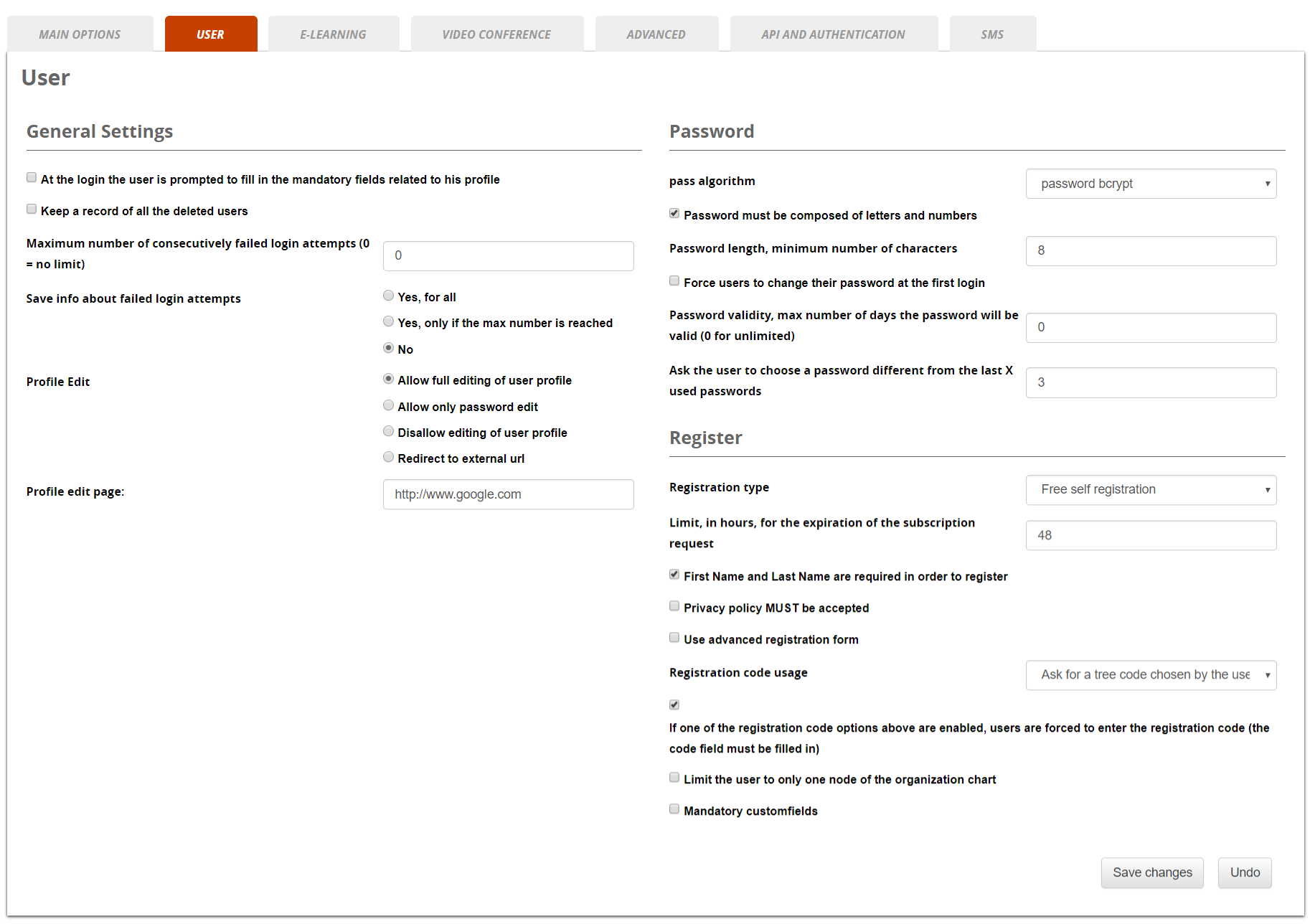Viewport: 1310px width, 924px height.
Task: Click the Profile edit page URL field
Action: [x=508, y=494]
